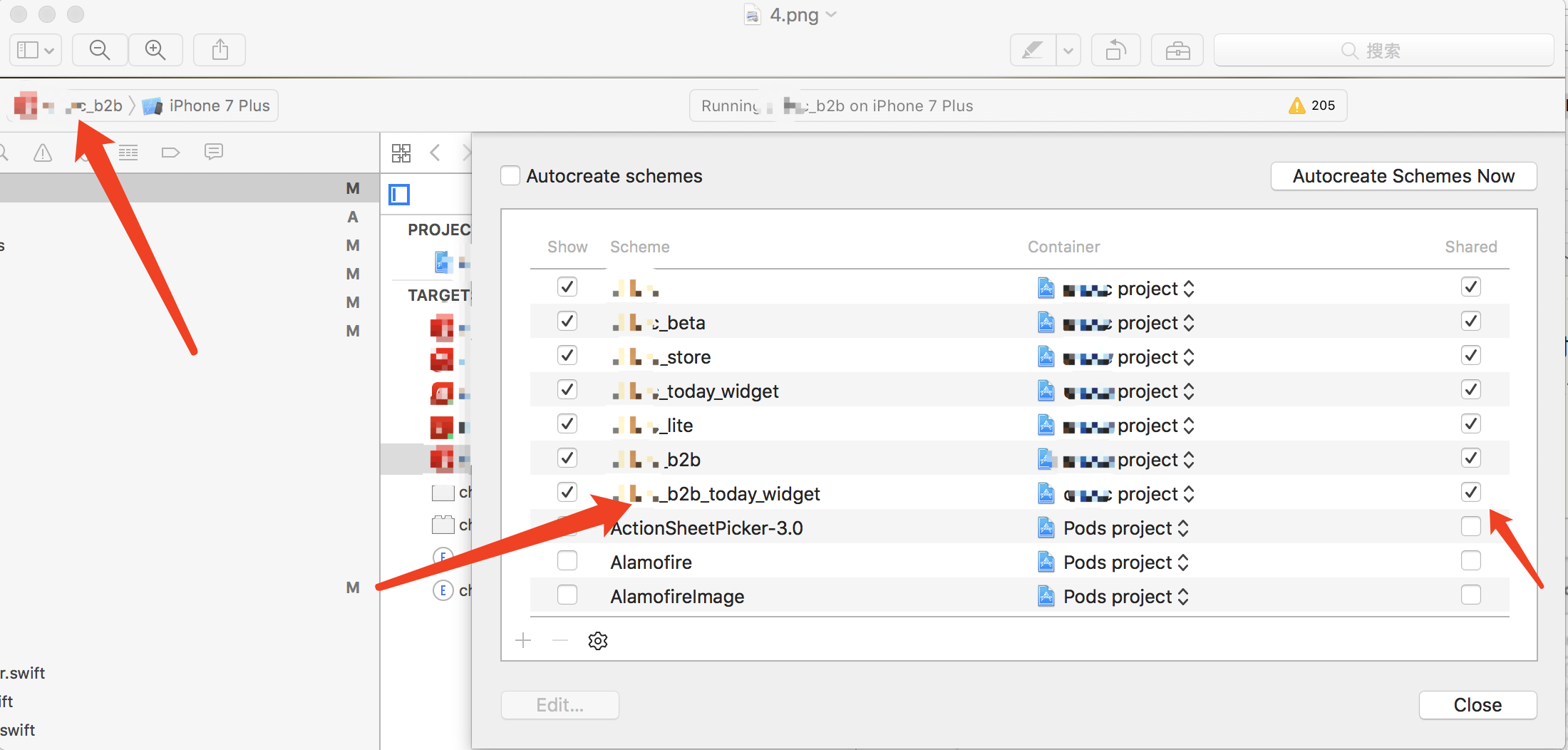The height and width of the screenshot is (750, 1568).
Task: Sort by the Scheme column header
Action: pyautogui.click(x=640, y=247)
